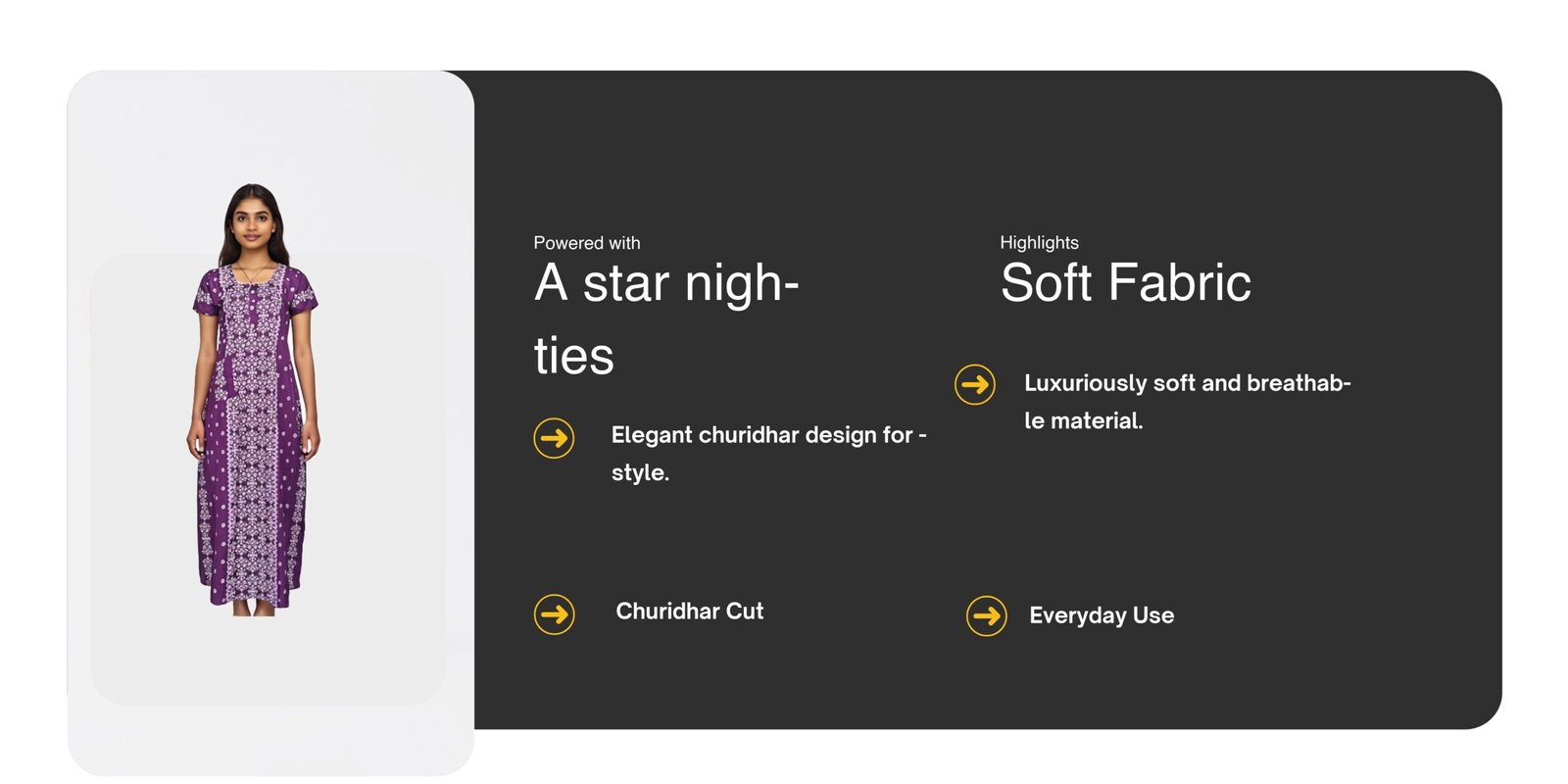Click 'ties' on the heading's second line
This screenshot has height=784, width=1568.
573,357
